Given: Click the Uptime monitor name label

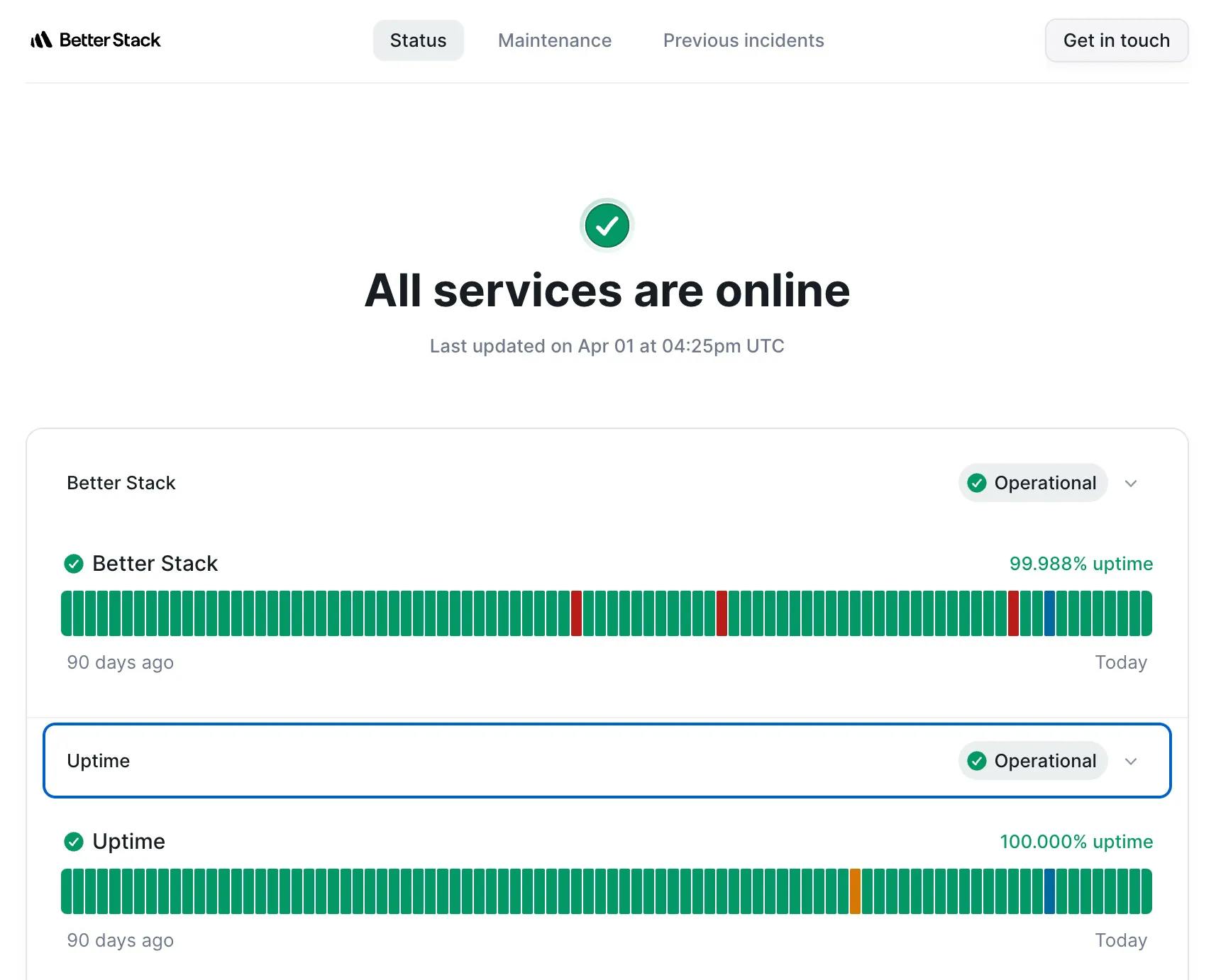Looking at the screenshot, I should (x=128, y=842).
